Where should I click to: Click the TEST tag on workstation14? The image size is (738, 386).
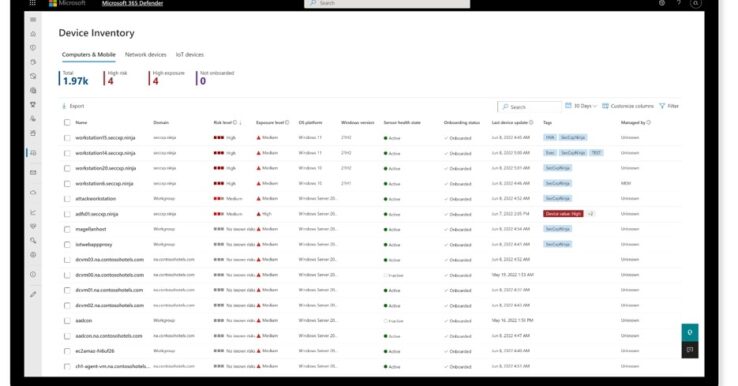pyautogui.click(x=596, y=153)
